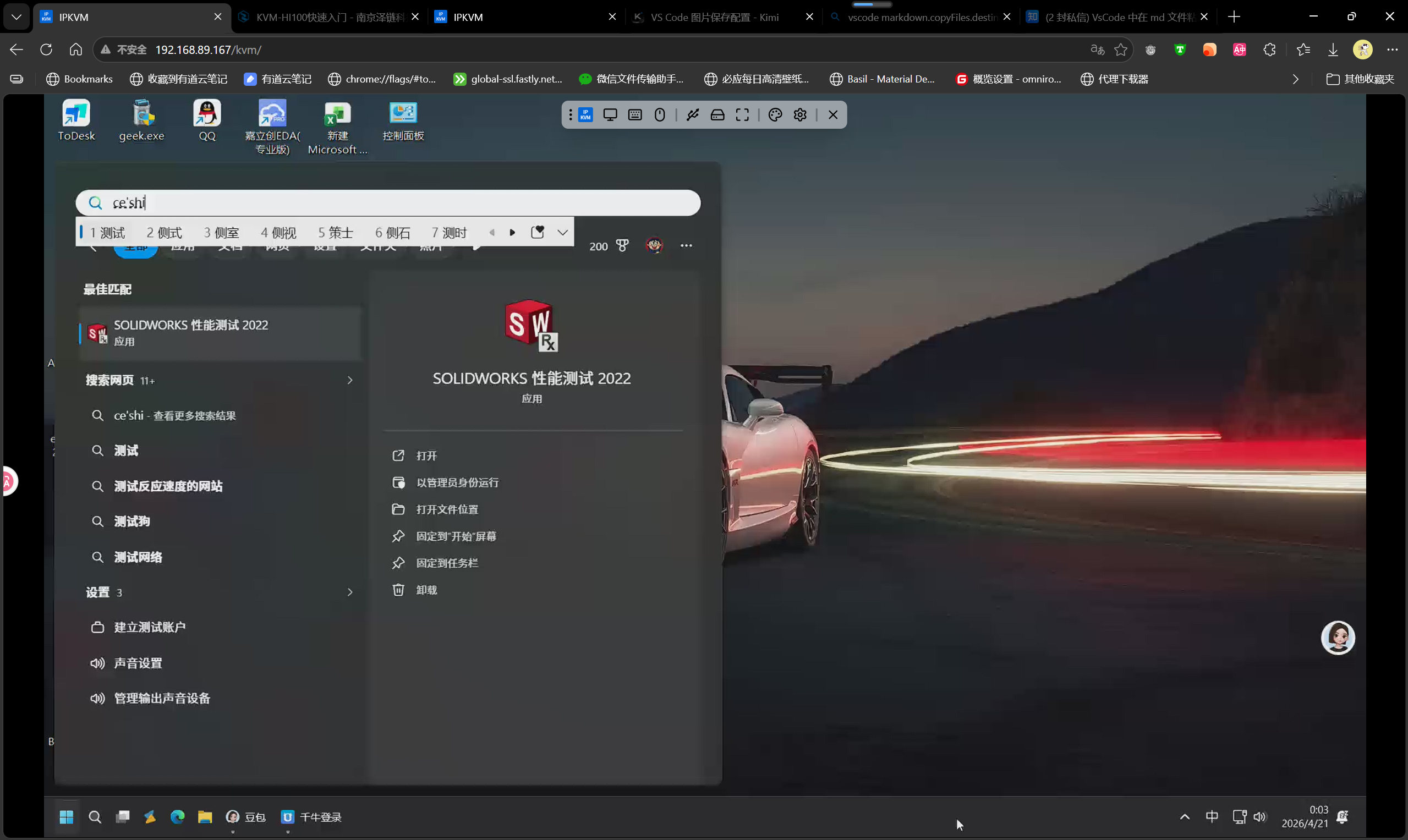
Task: Select 打开文件位置 option
Action: pyautogui.click(x=447, y=509)
